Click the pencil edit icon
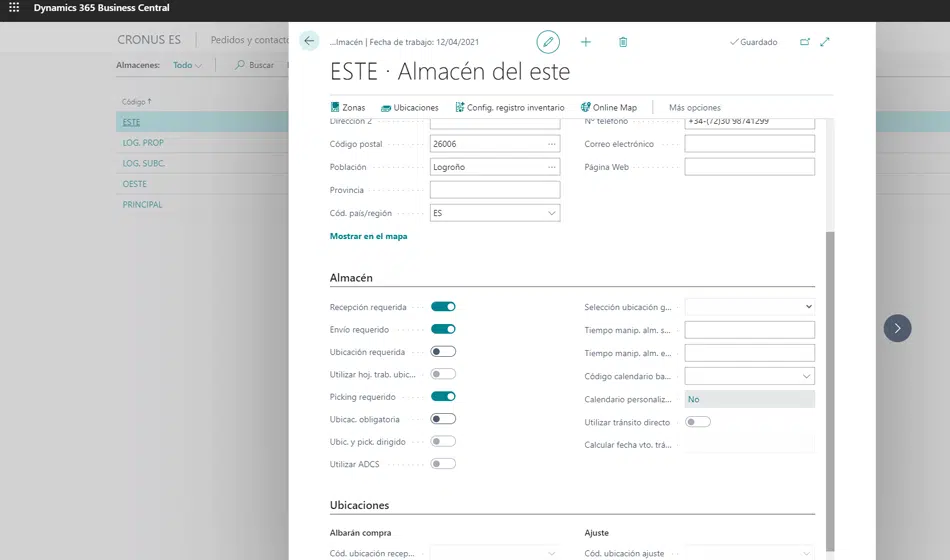 click(548, 42)
